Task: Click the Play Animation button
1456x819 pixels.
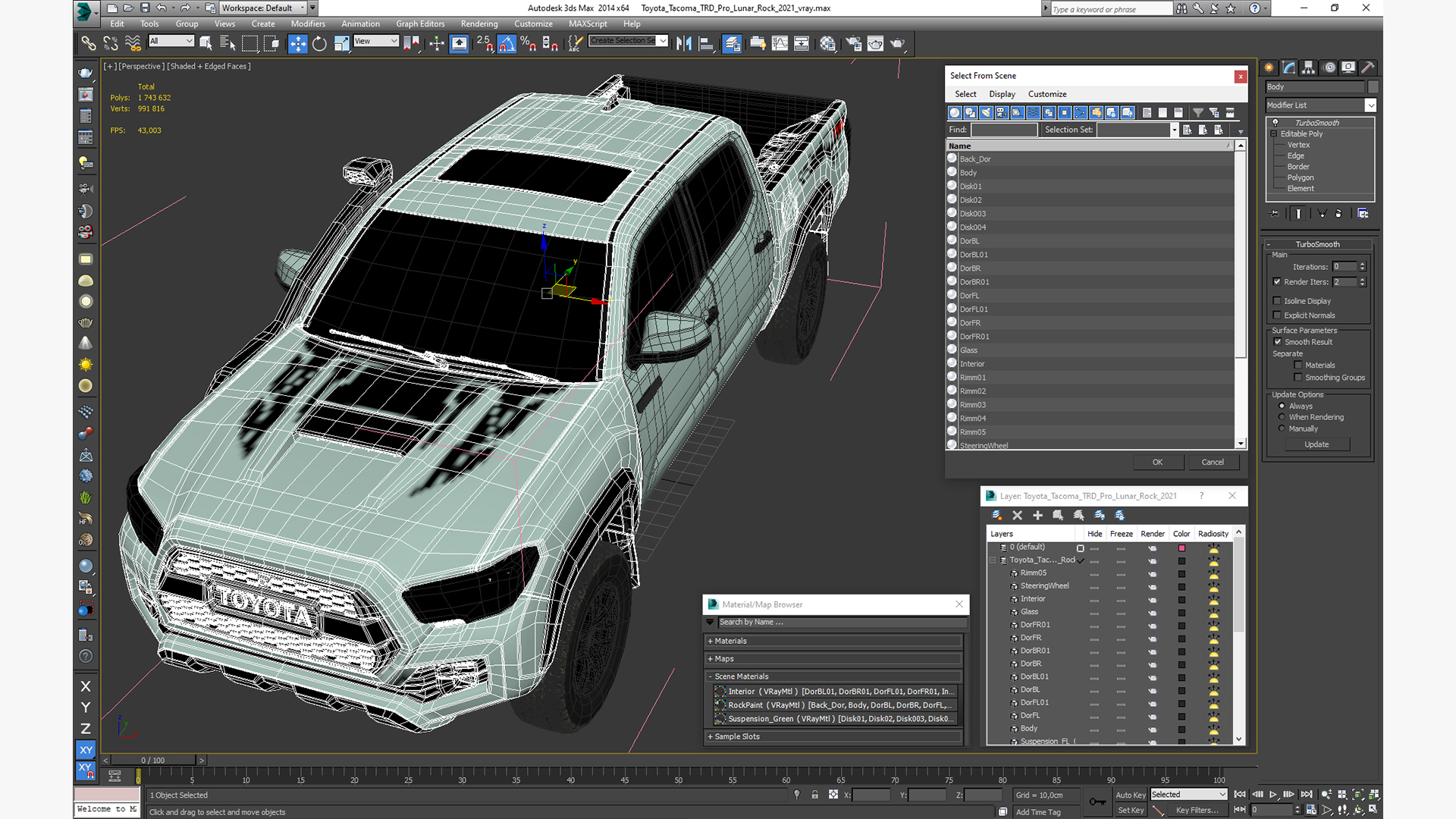Action: click(1273, 794)
